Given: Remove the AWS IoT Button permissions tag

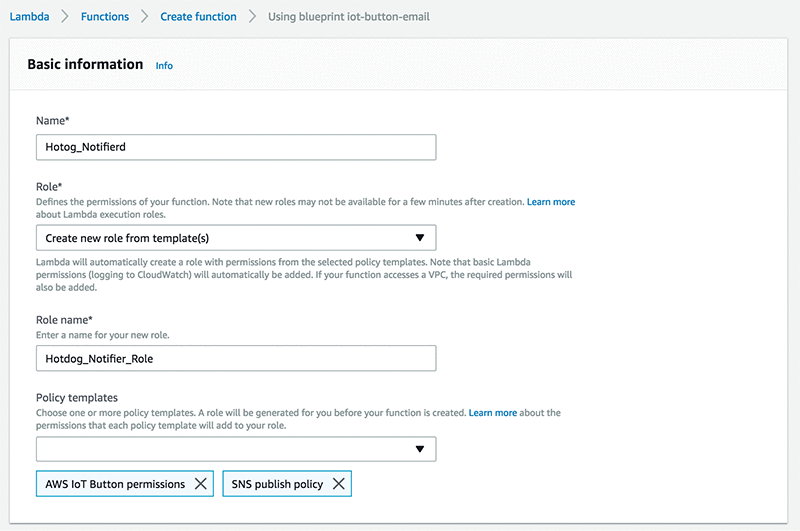Looking at the screenshot, I should pos(201,484).
